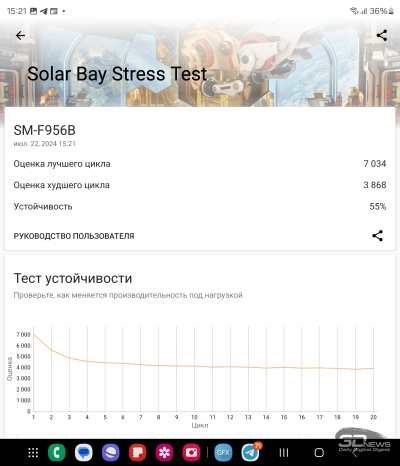This screenshot has width=400, height=466.
Task: Share the result using the header share icon
Action: (382, 35)
